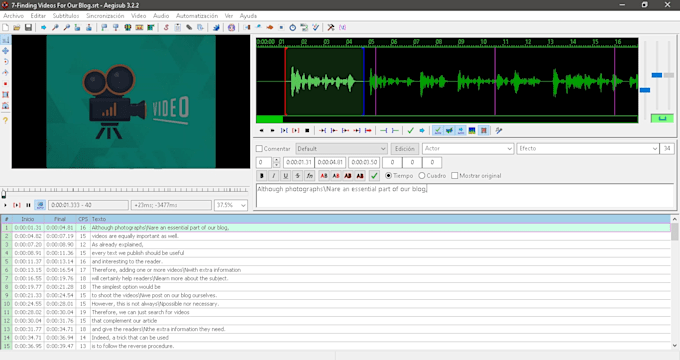Viewport: 680px width, 360px height.
Task: Select the clip rectangle video tool
Action: click(x=6, y=95)
